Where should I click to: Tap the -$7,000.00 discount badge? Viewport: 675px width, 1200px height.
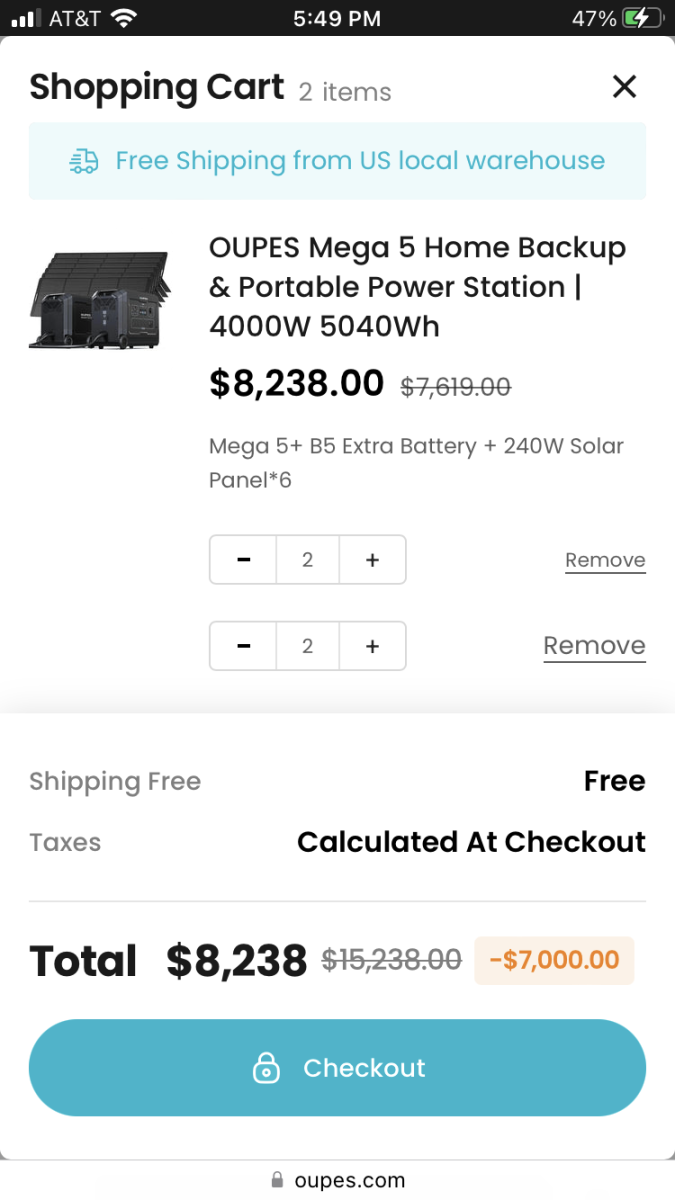coord(554,961)
